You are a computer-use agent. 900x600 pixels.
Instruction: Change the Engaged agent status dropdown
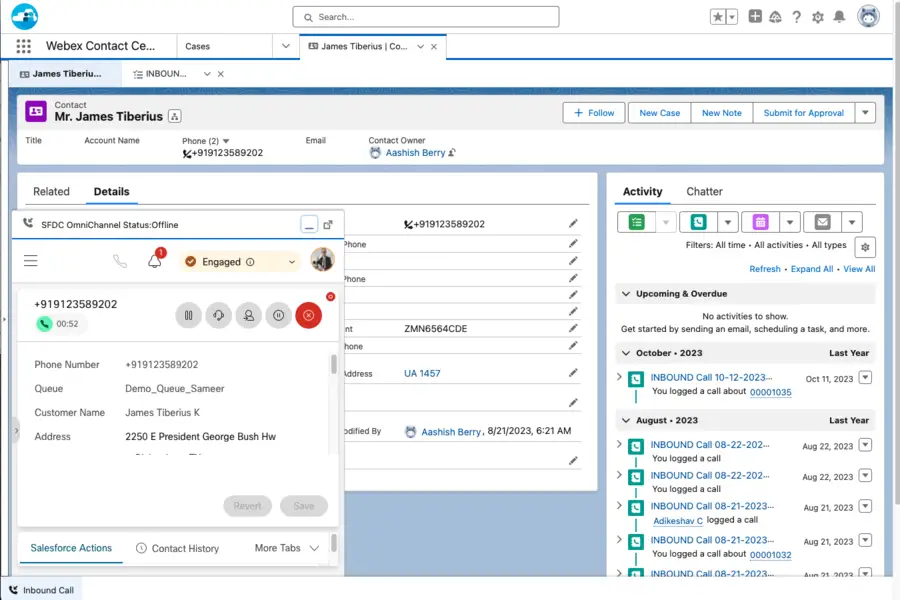[x=240, y=262]
